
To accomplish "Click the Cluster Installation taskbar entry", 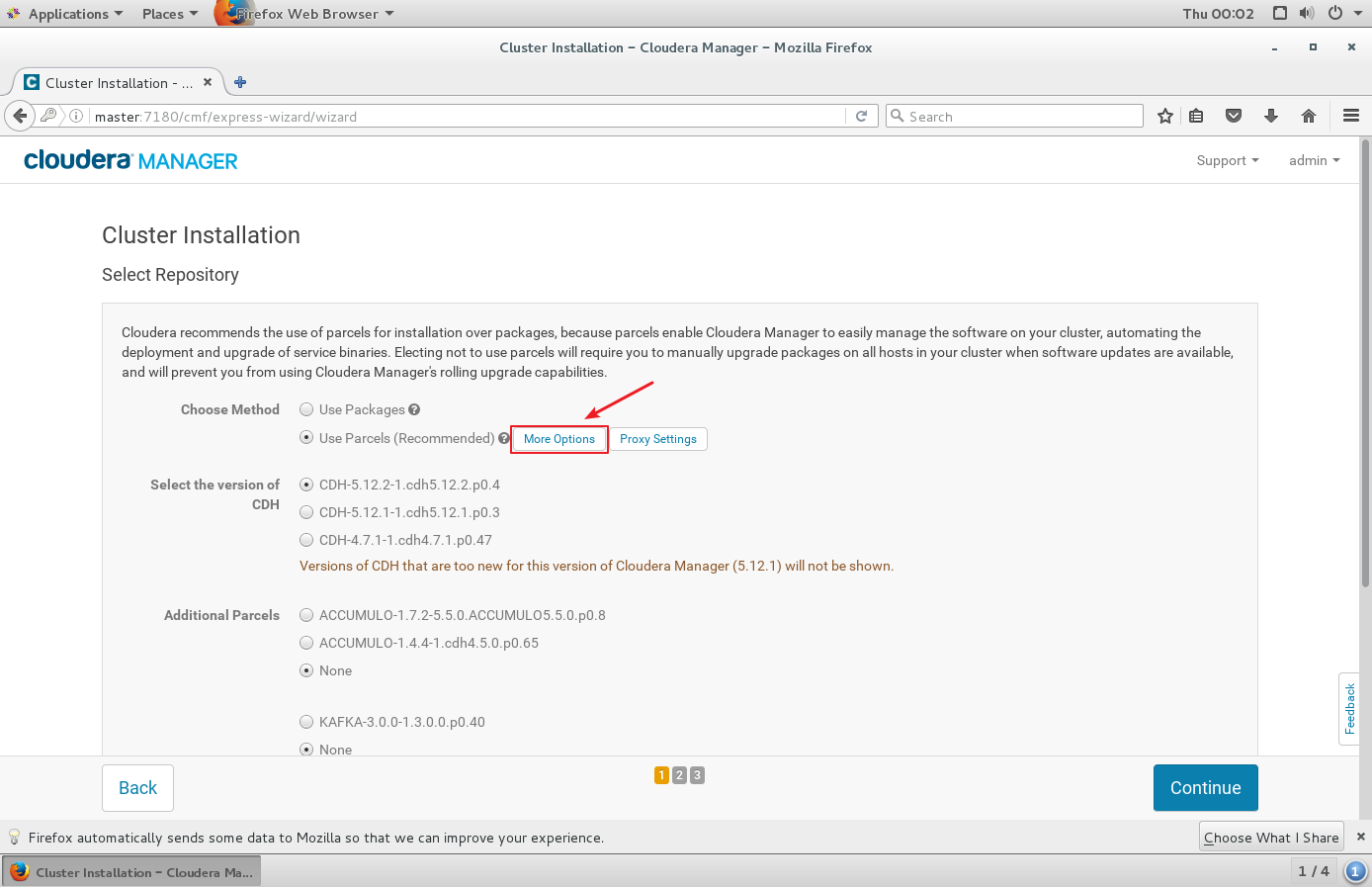I will coord(131,871).
